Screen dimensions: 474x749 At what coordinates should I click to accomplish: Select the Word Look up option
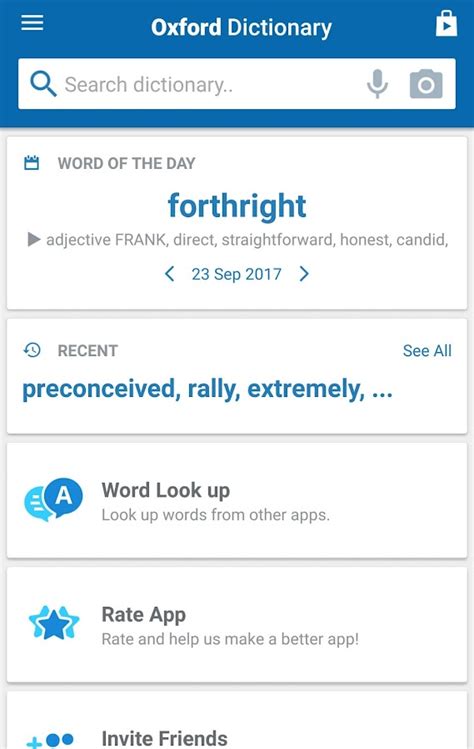237,500
